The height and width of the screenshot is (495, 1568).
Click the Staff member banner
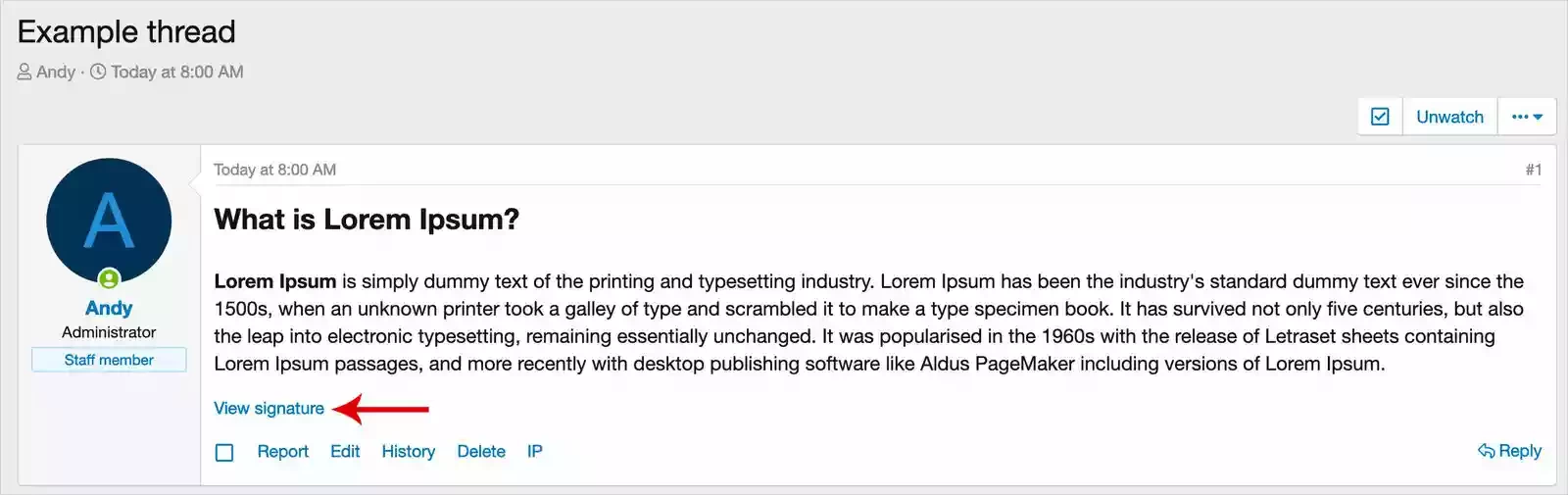[109, 360]
